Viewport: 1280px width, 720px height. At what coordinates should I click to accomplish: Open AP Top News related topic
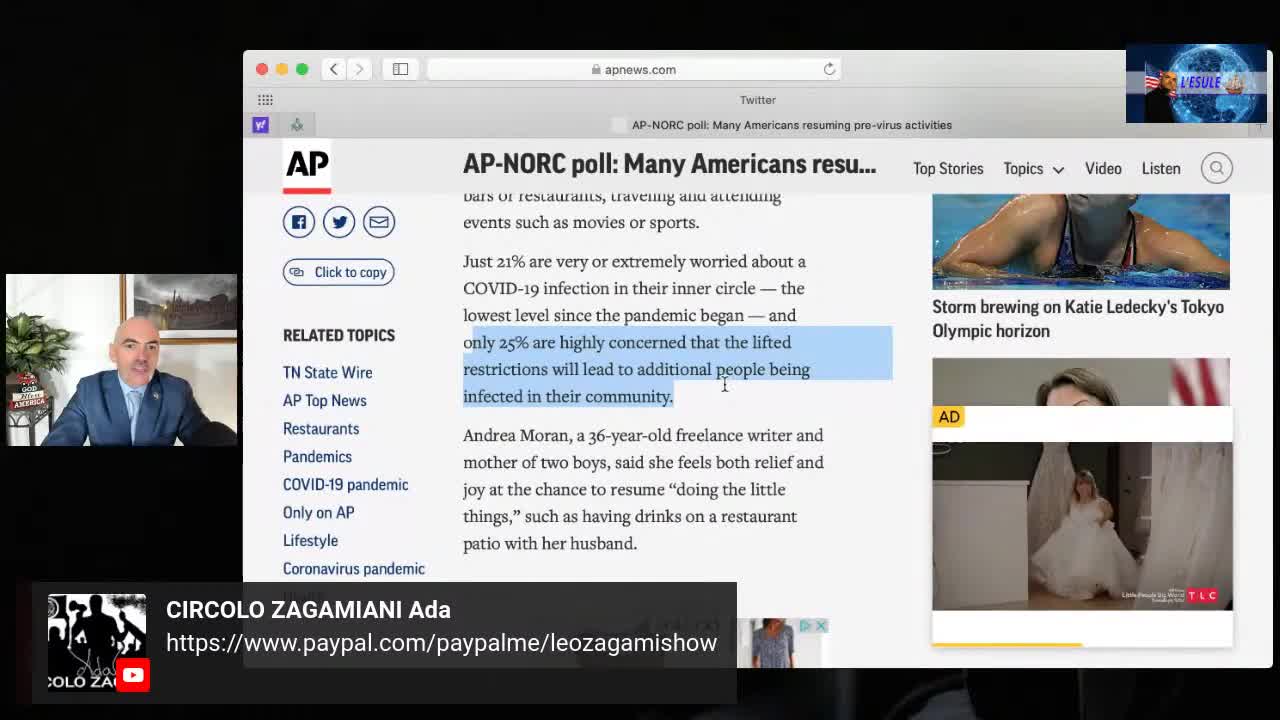pyautogui.click(x=324, y=400)
